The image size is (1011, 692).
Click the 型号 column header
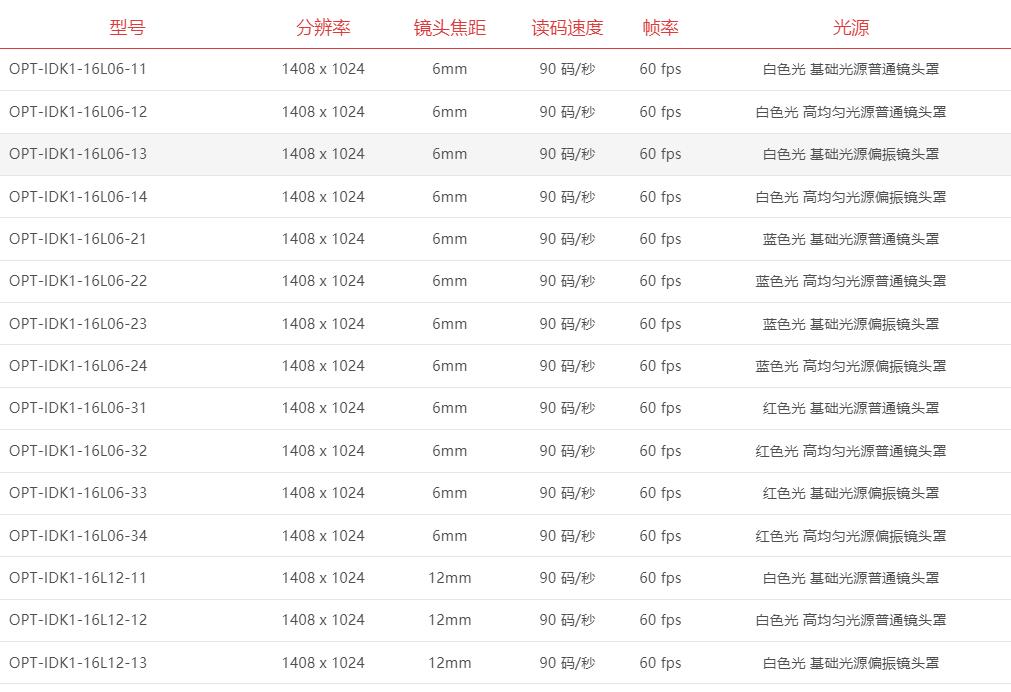pos(128,27)
